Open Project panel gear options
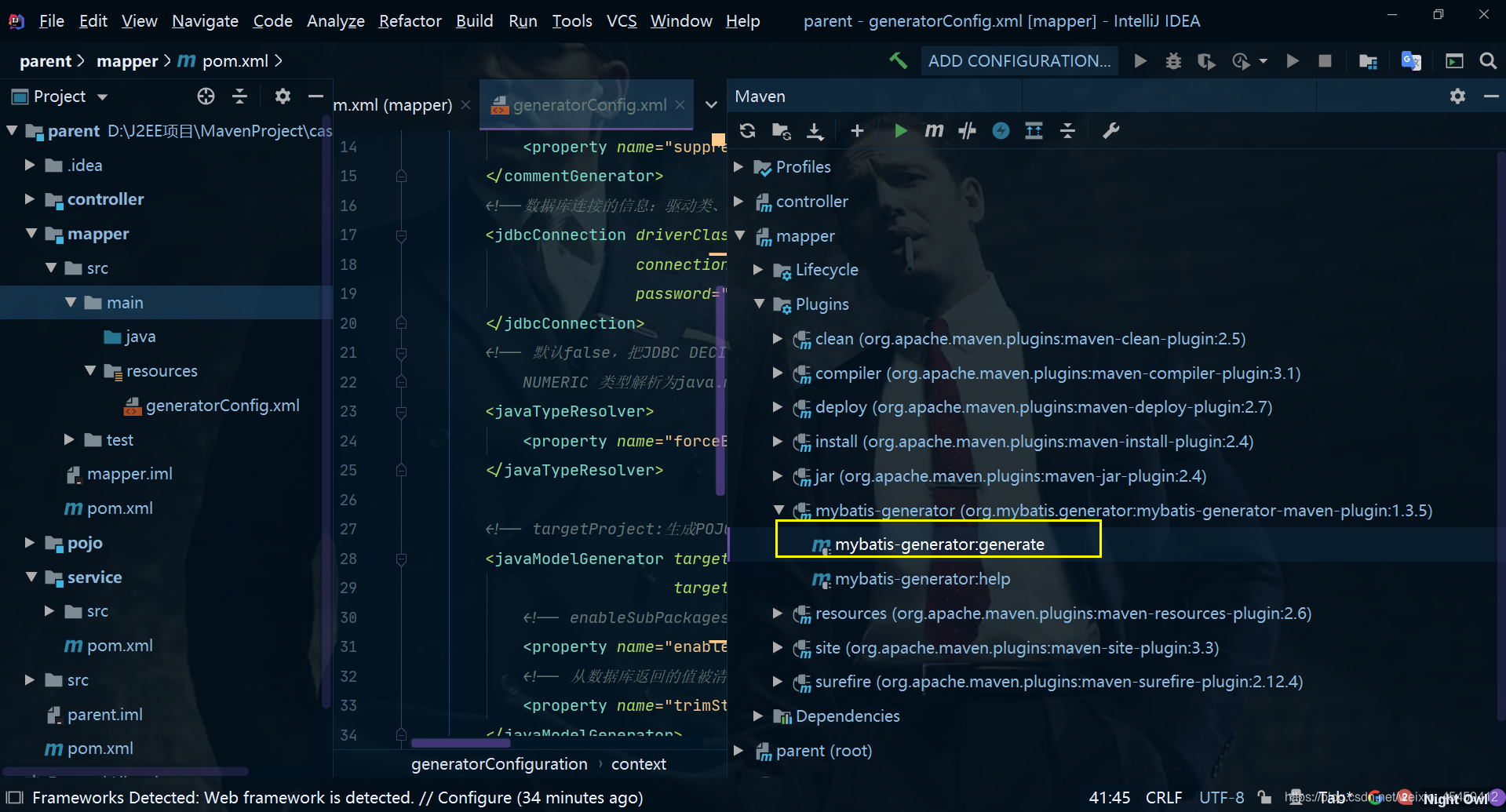This screenshot has height=812, width=1506. pos(283,96)
